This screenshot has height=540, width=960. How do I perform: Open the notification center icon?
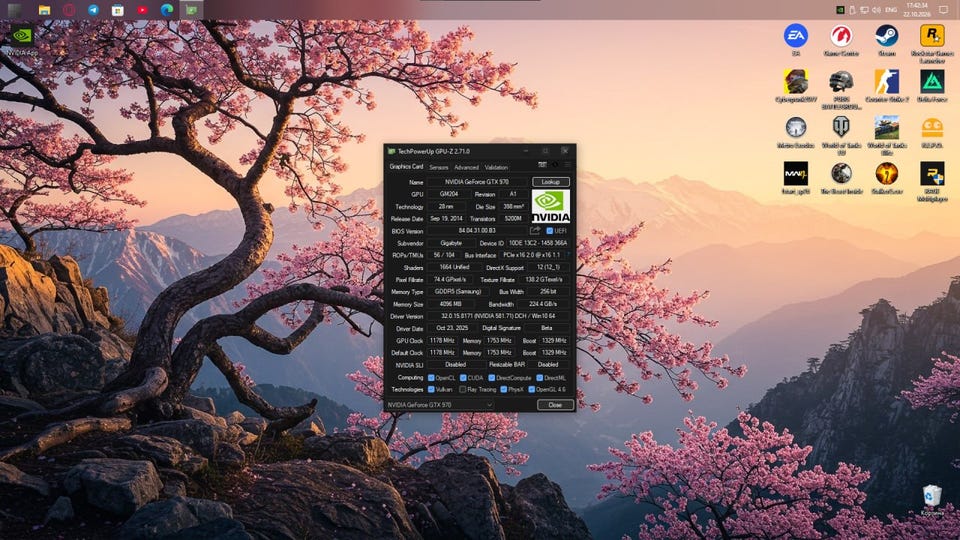(943, 10)
